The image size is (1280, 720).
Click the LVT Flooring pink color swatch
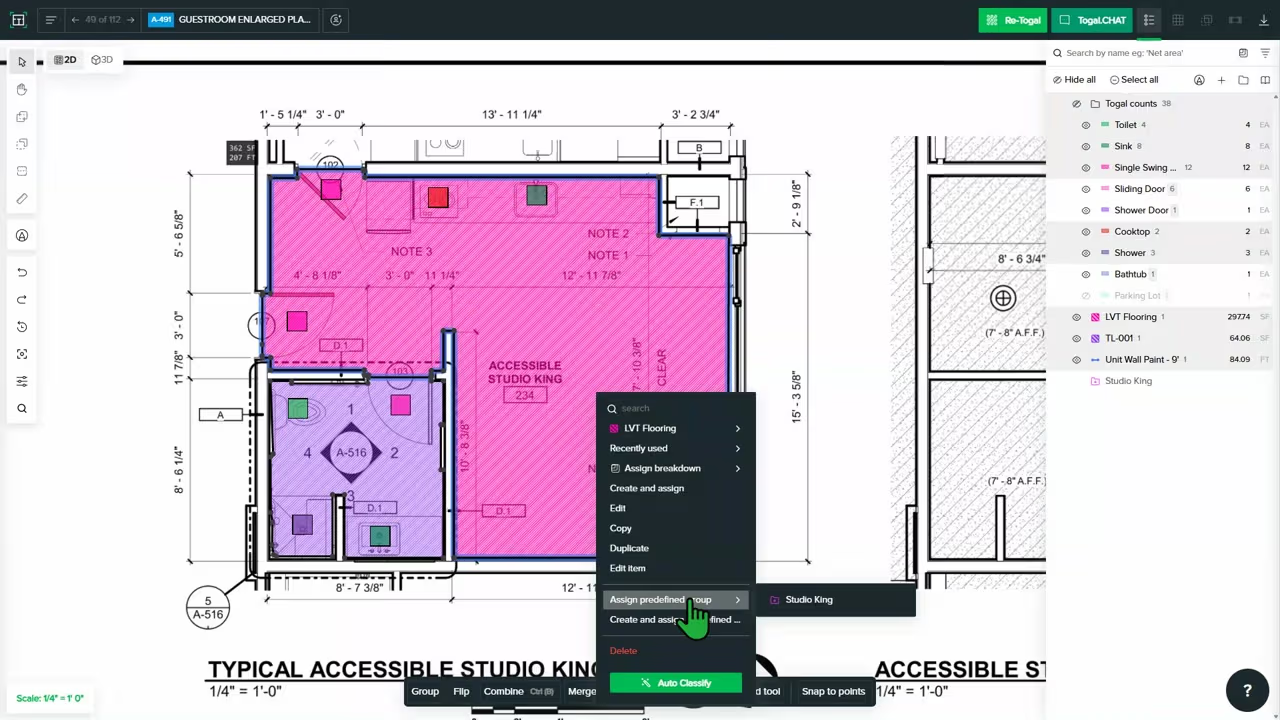tap(1095, 317)
